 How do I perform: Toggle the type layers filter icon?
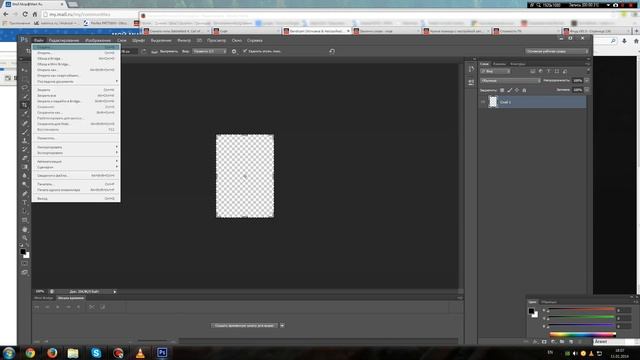point(549,71)
